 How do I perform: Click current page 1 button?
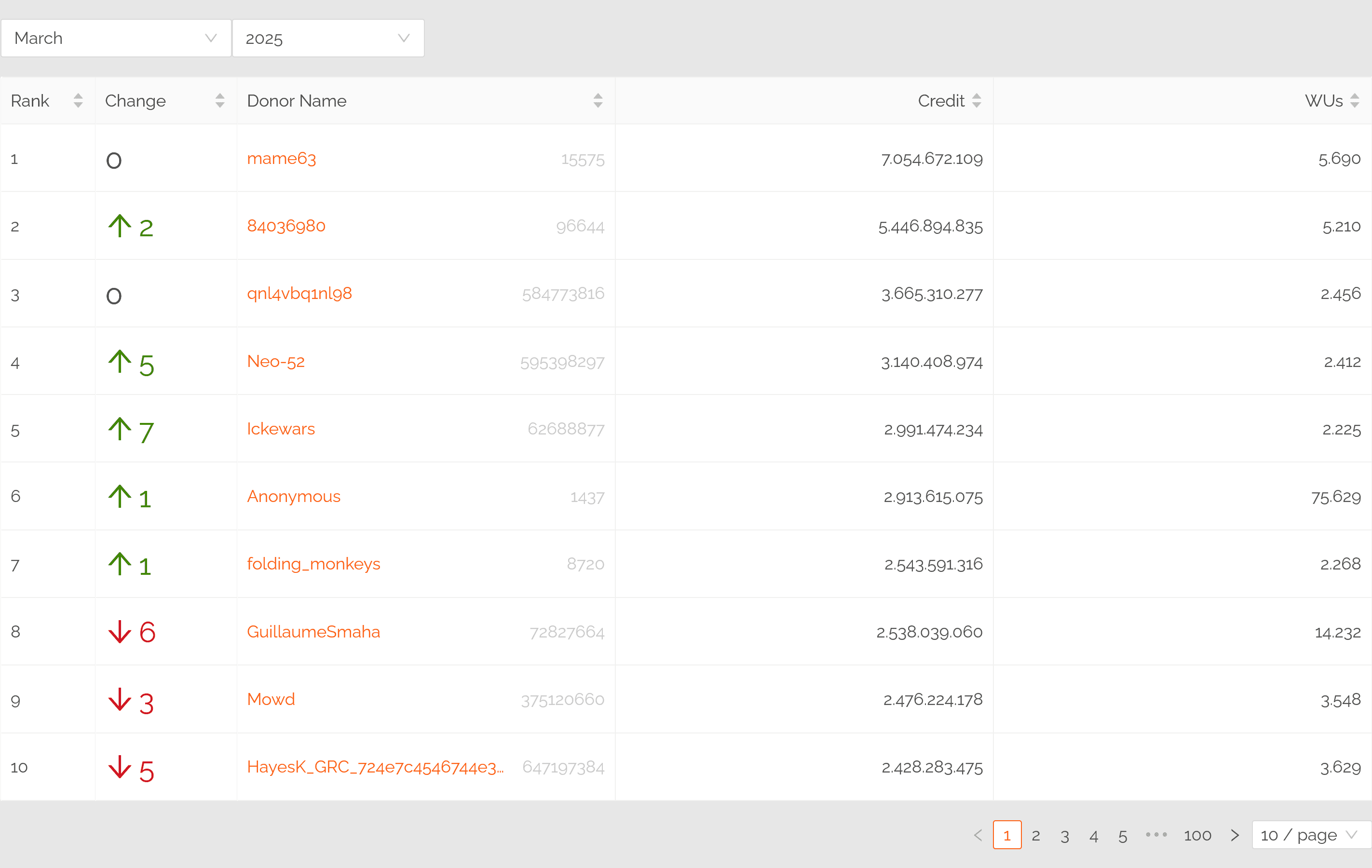(x=1007, y=836)
